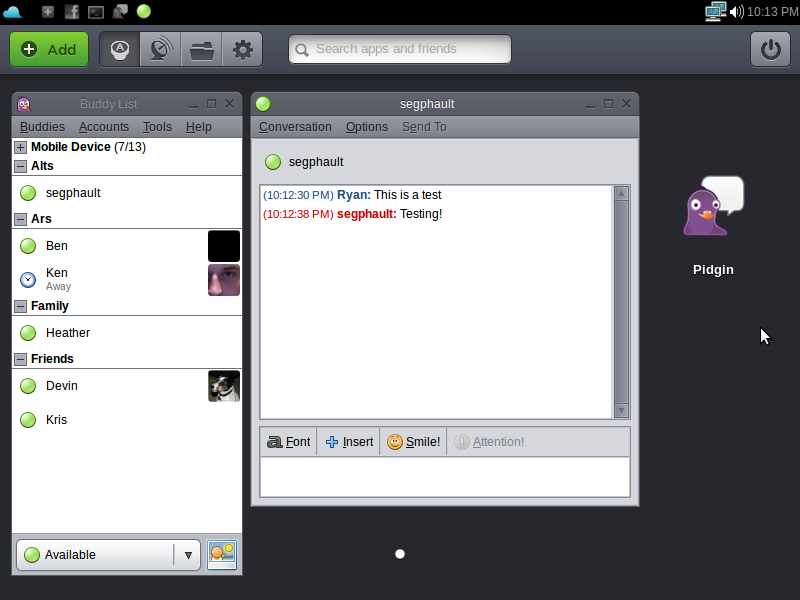Open the Accounts menu
This screenshot has height=600, width=800.
(104, 127)
